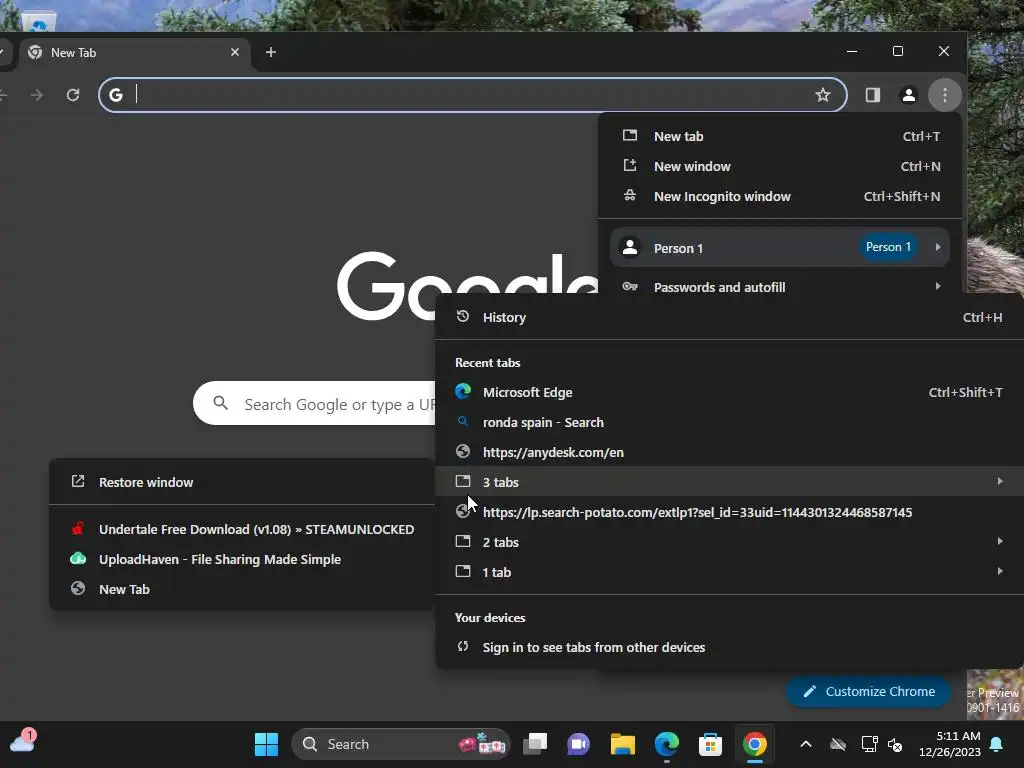Choose New window from Chrome menu
The width and height of the screenshot is (1024, 768).
[780, 167]
